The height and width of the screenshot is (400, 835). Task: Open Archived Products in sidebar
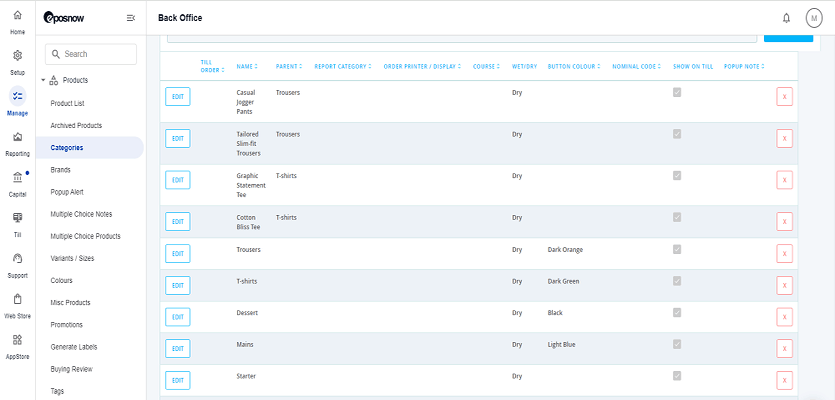click(x=76, y=126)
